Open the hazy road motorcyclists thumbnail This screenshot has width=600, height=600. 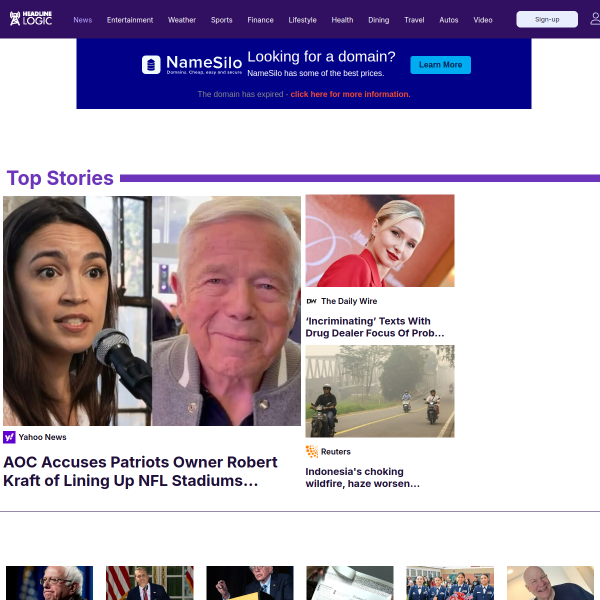tap(380, 391)
